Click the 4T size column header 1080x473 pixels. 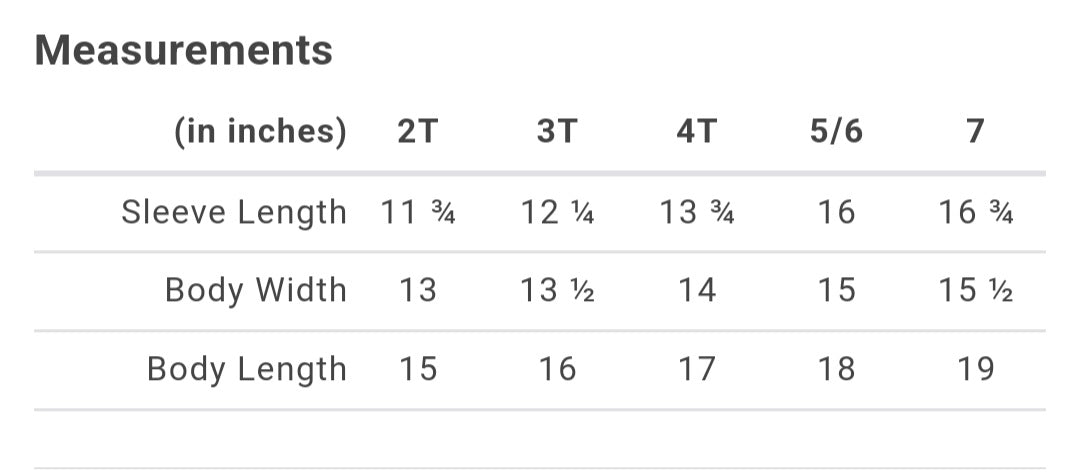(697, 131)
